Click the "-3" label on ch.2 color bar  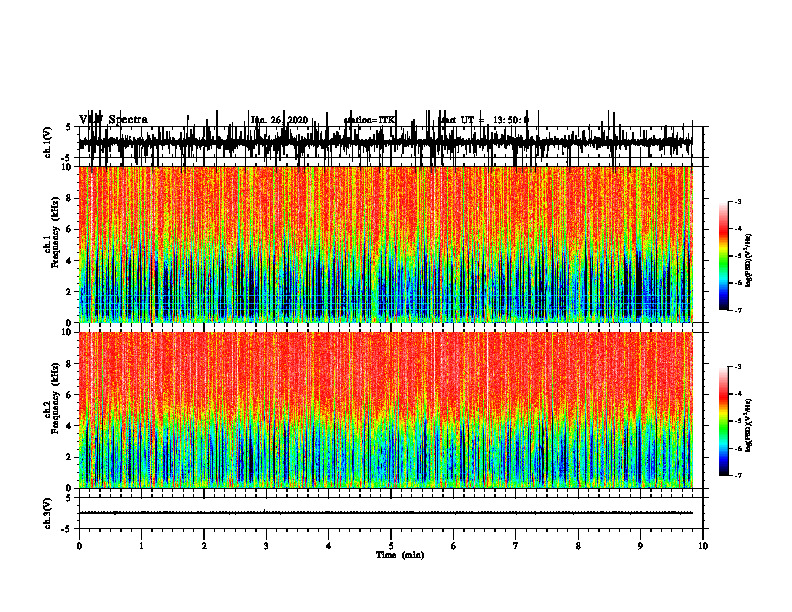[737, 367]
